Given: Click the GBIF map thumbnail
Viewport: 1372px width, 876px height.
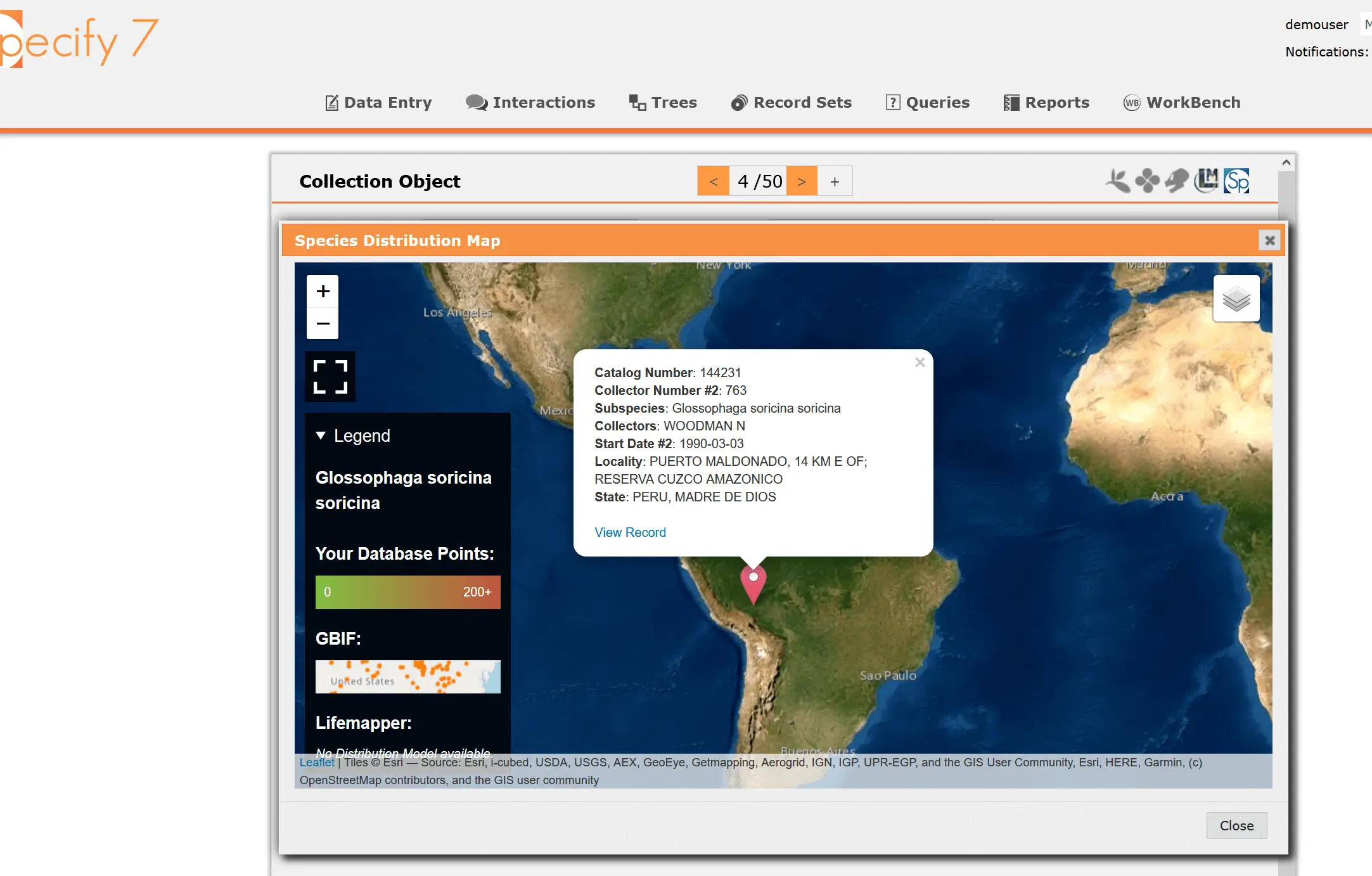Looking at the screenshot, I should click(407, 676).
